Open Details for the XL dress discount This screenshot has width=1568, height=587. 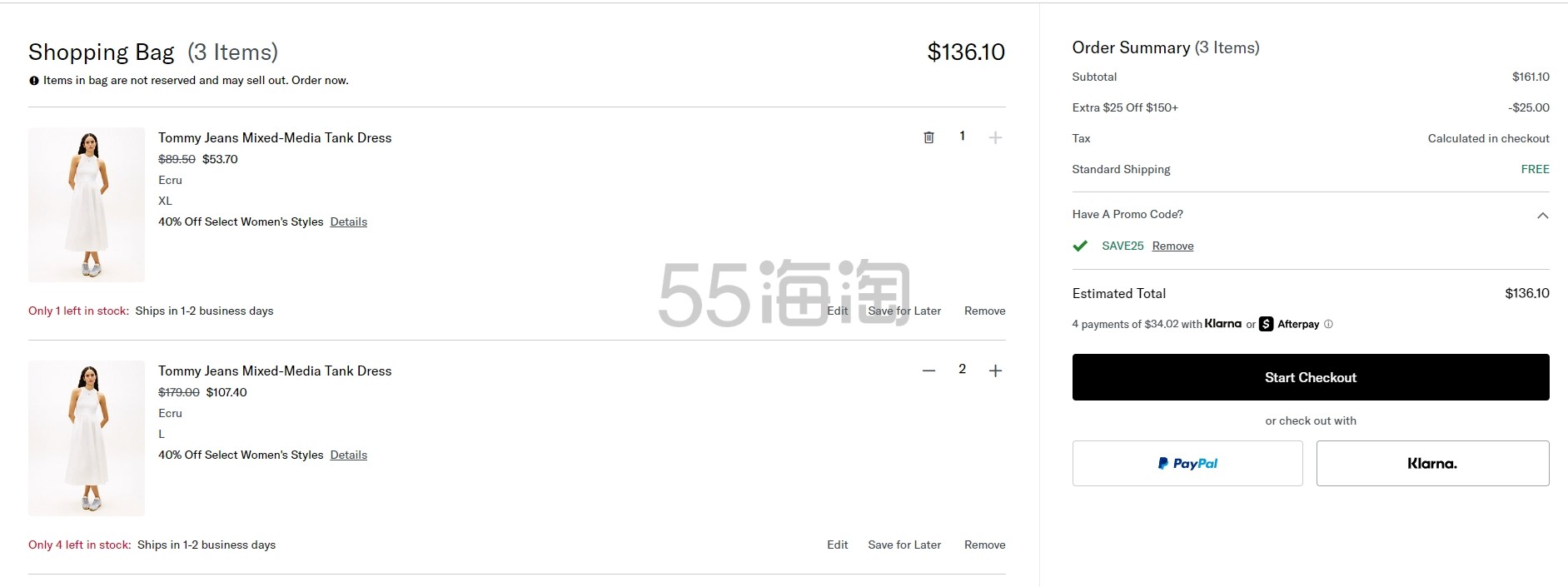(348, 221)
